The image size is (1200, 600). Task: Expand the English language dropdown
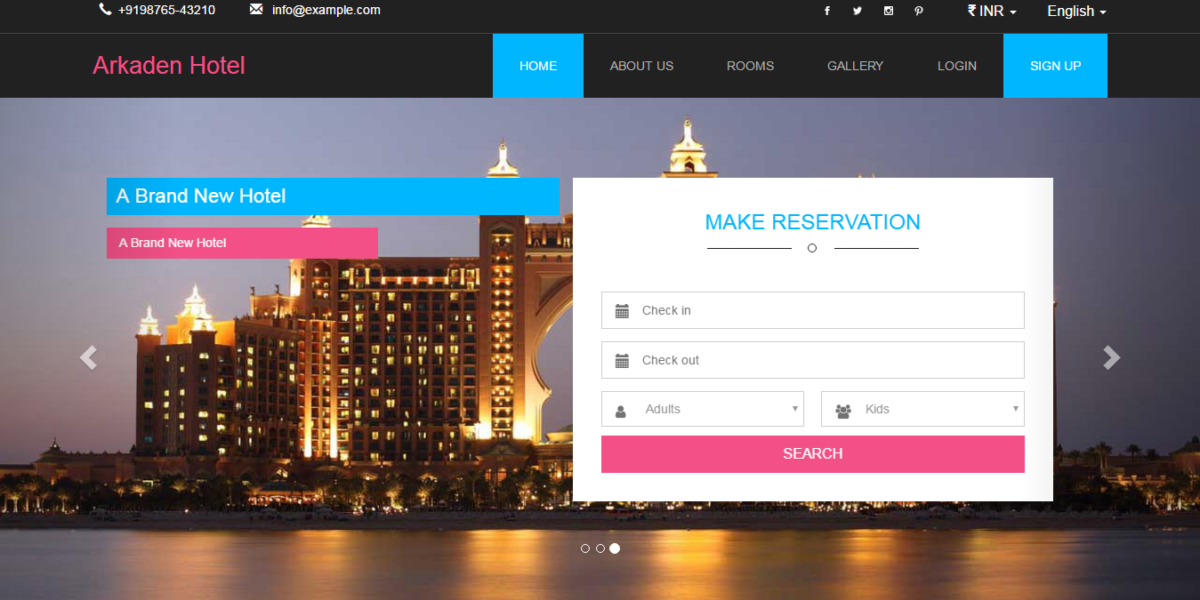click(x=1076, y=11)
